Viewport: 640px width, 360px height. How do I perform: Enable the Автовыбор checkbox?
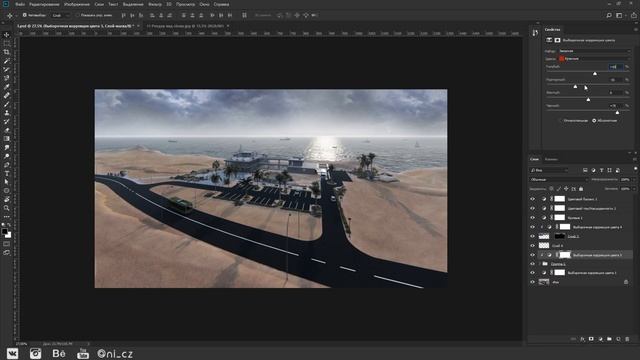point(24,15)
